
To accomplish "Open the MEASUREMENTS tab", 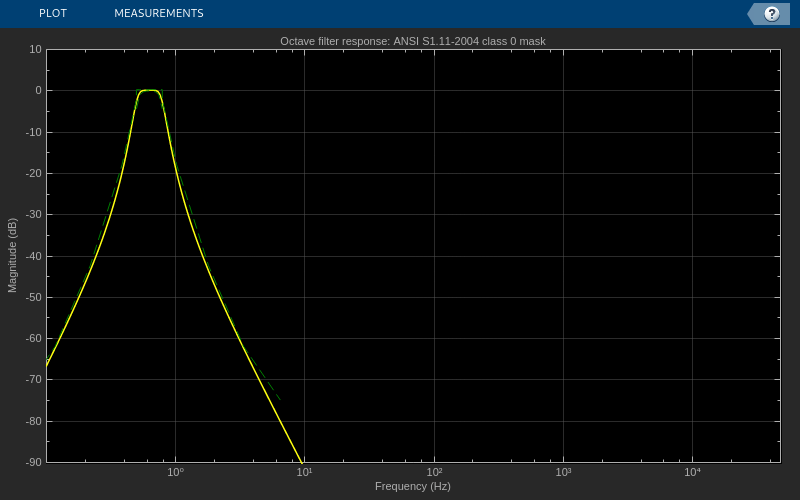I will (159, 13).
